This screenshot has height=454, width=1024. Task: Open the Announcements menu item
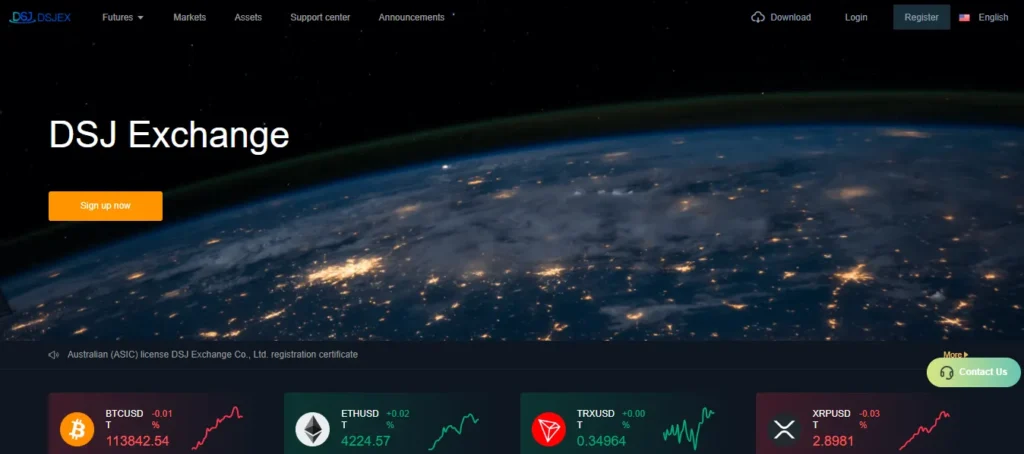(411, 18)
